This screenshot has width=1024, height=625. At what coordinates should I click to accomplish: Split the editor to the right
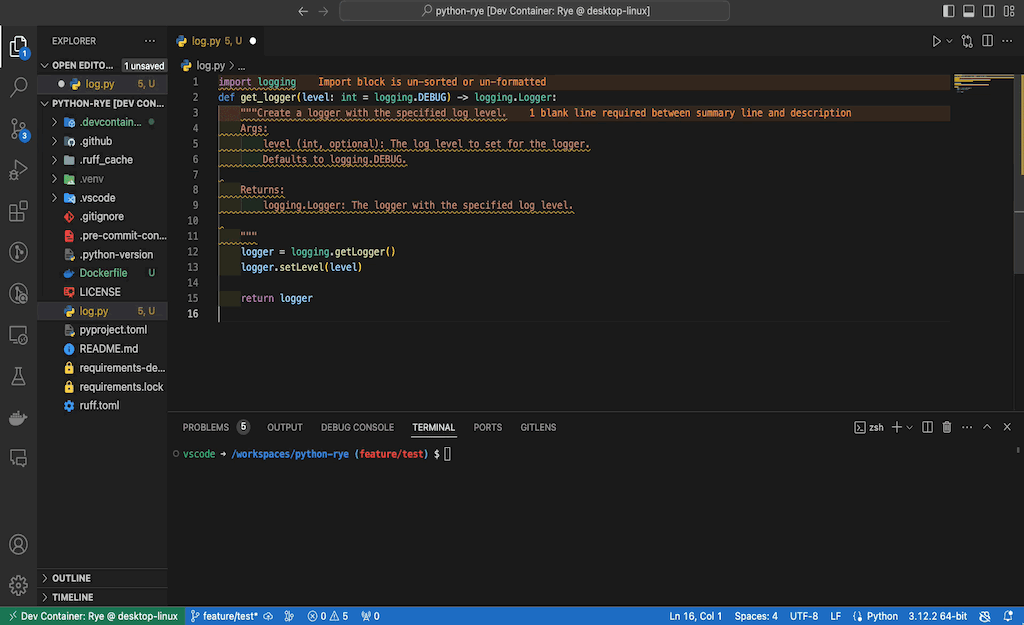tap(987, 41)
